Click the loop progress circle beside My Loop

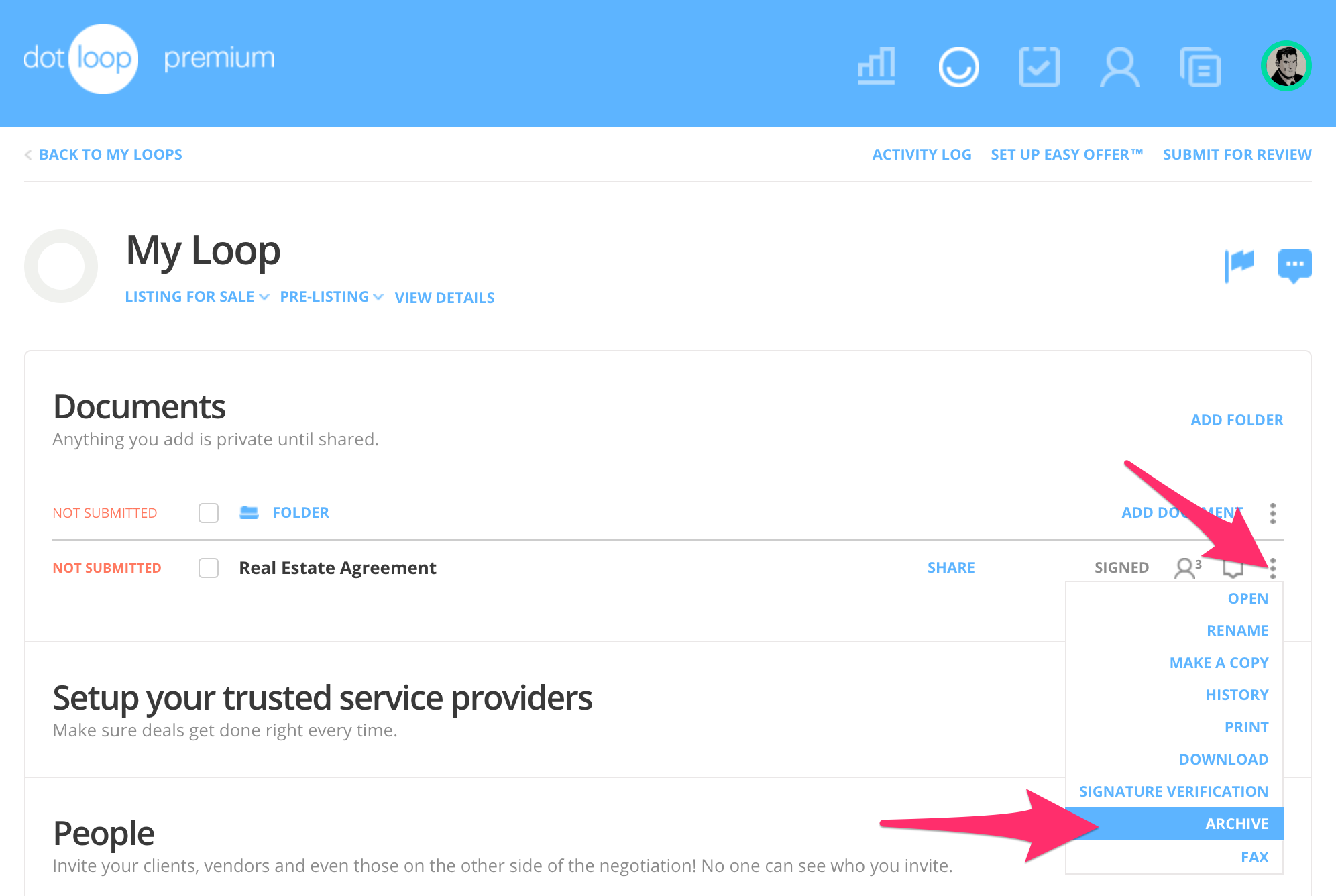(61, 266)
